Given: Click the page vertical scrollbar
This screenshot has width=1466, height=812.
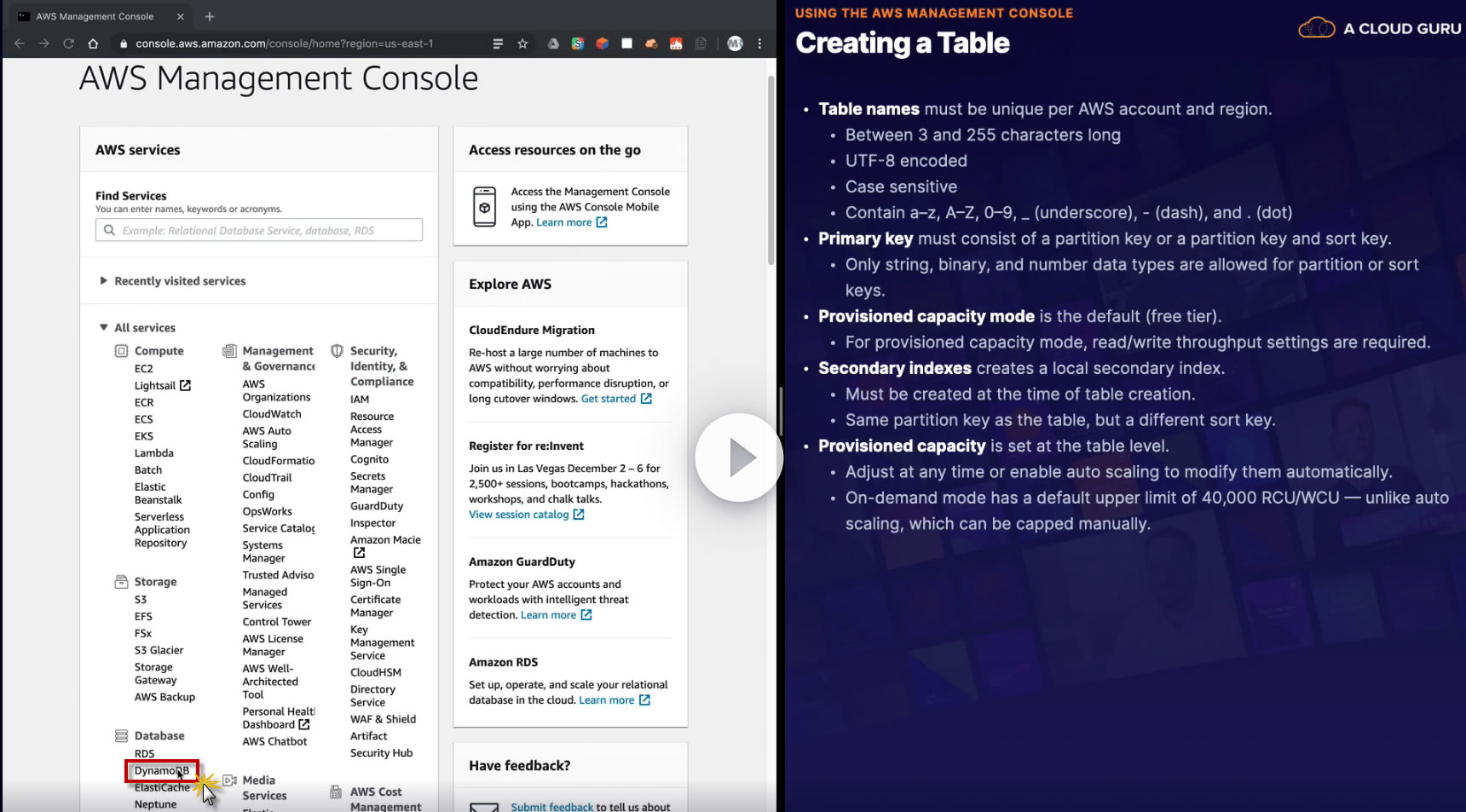Looking at the screenshot, I should point(771,170).
